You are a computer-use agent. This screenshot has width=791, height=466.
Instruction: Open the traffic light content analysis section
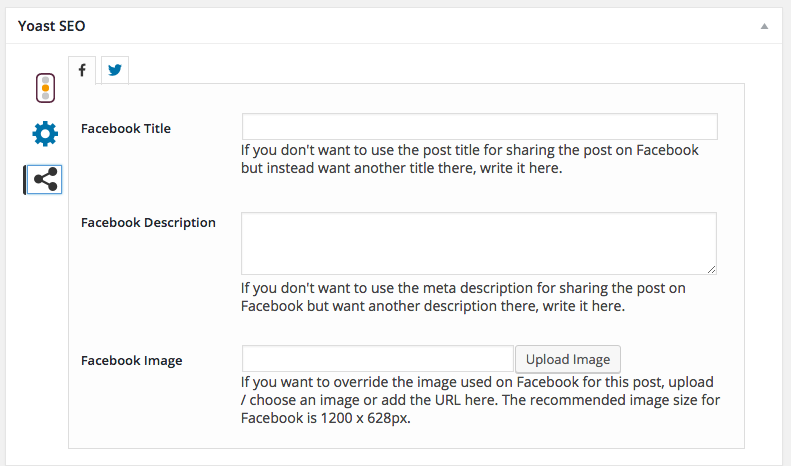click(x=45, y=88)
